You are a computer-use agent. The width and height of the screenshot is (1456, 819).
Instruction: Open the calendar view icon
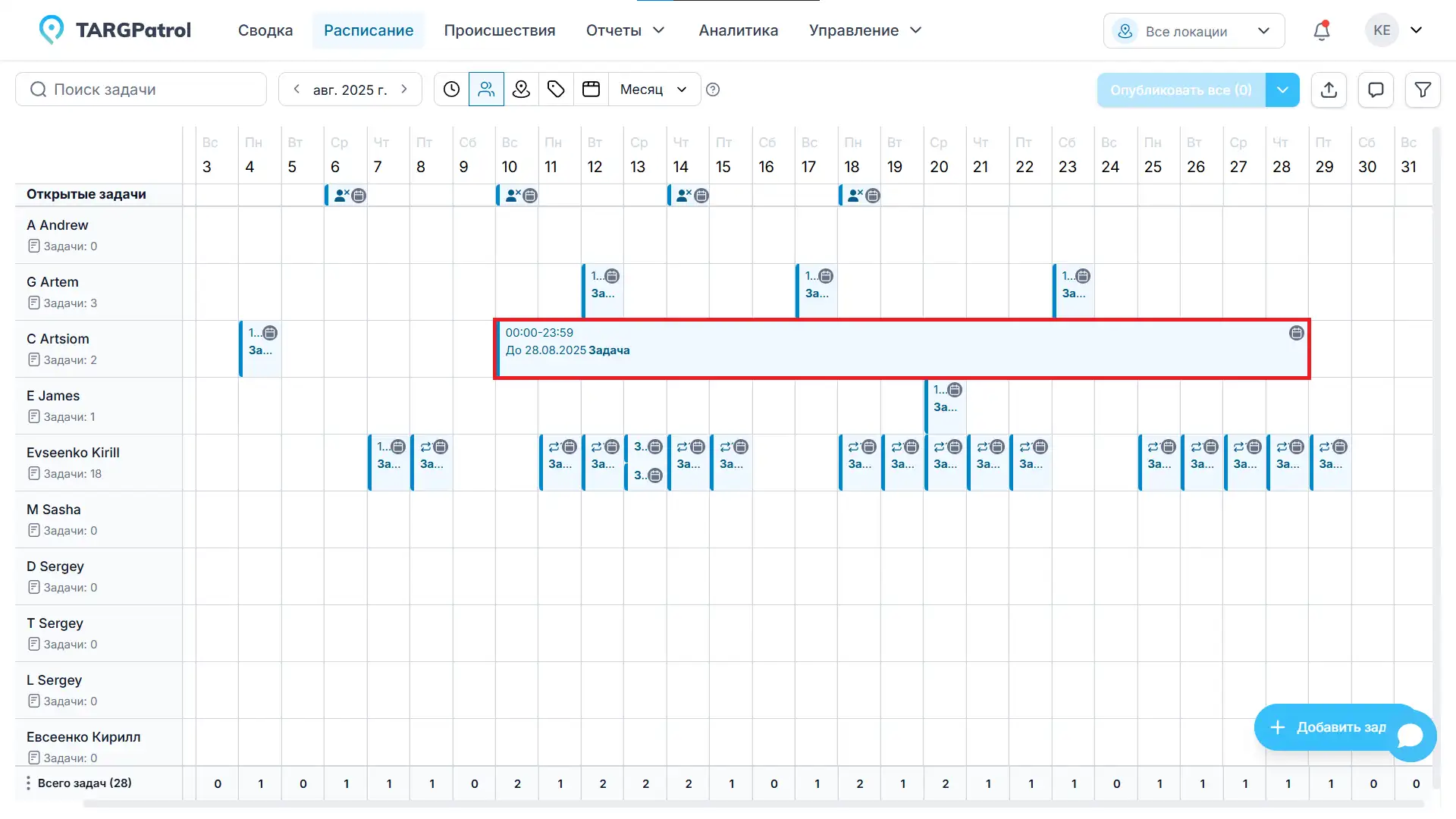click(x=591, y=89)
